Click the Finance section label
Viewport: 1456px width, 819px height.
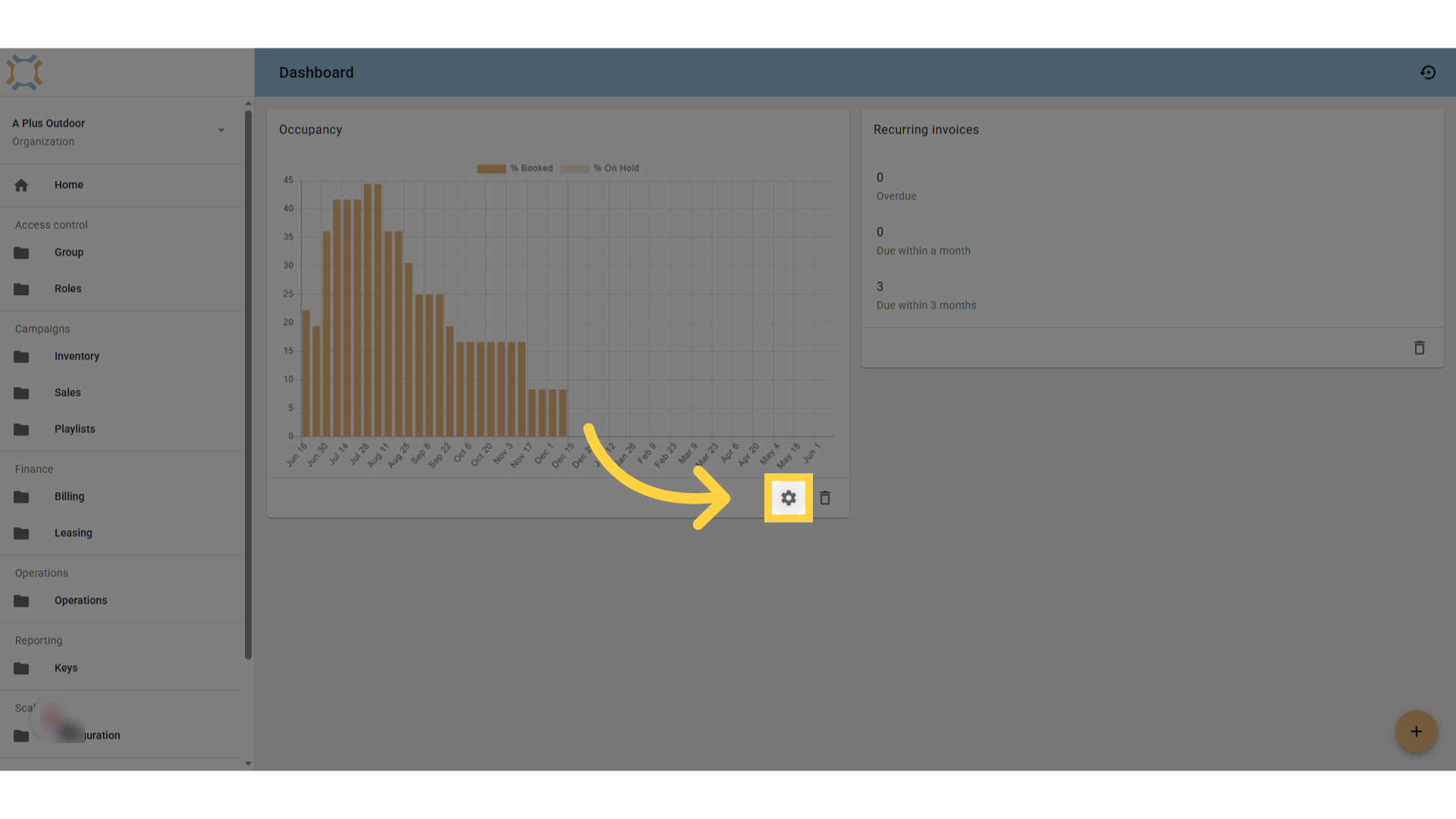[x=34, y=469]
